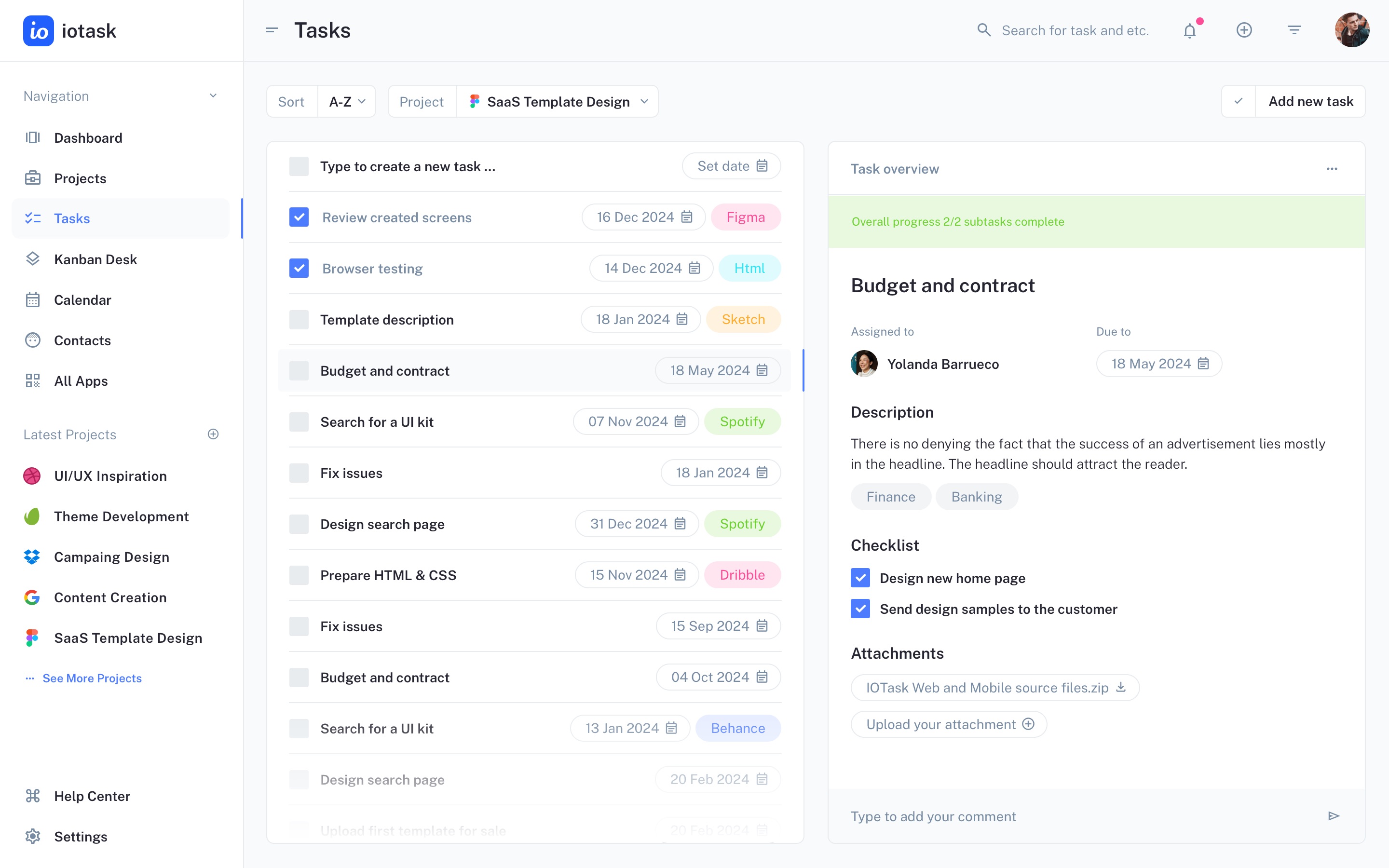Click the sidebar collapse icon beside Tasks title
1389x868 pixels.
[x=272, y=30]
